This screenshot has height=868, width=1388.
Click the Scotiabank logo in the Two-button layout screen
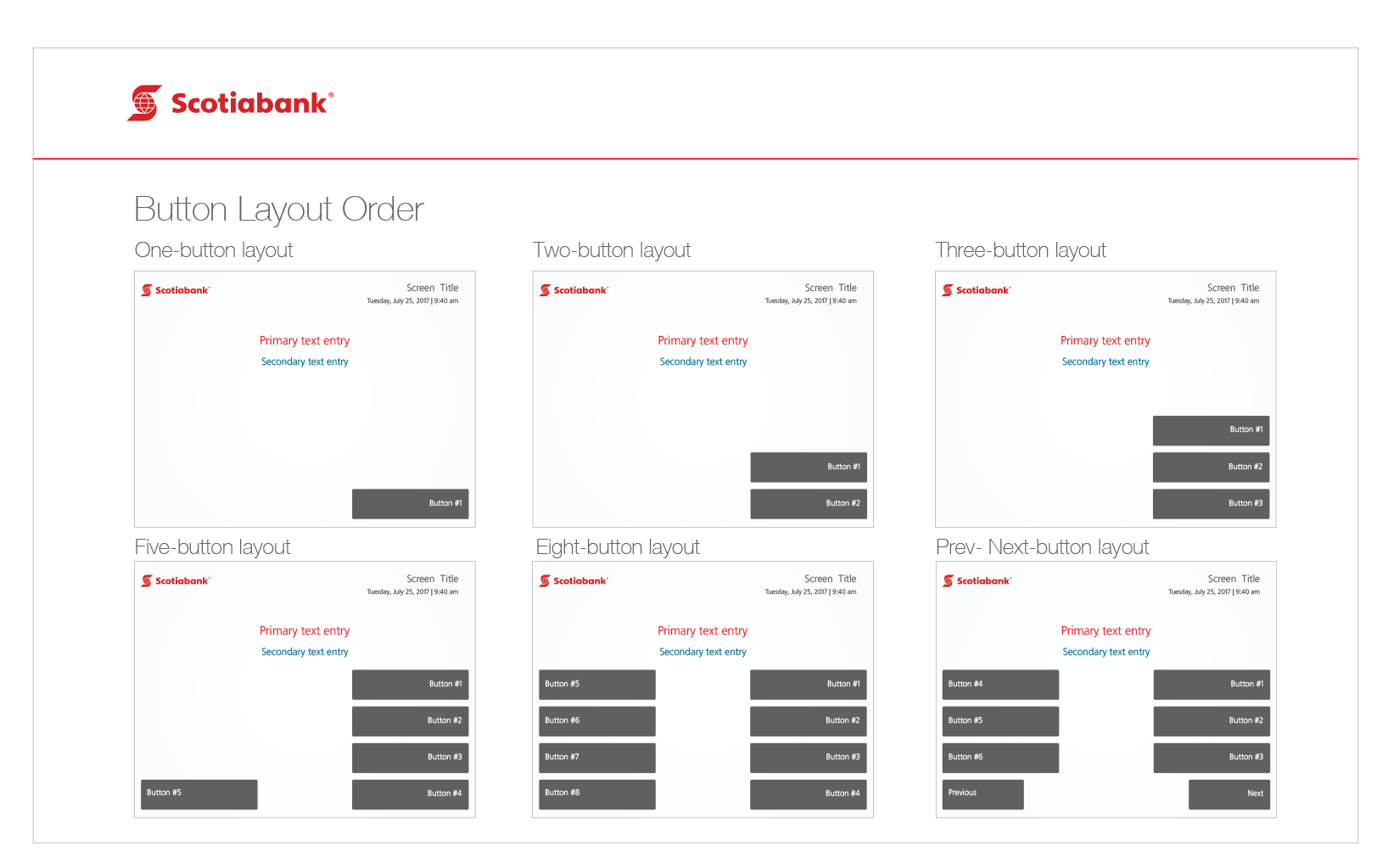point(574,290)
